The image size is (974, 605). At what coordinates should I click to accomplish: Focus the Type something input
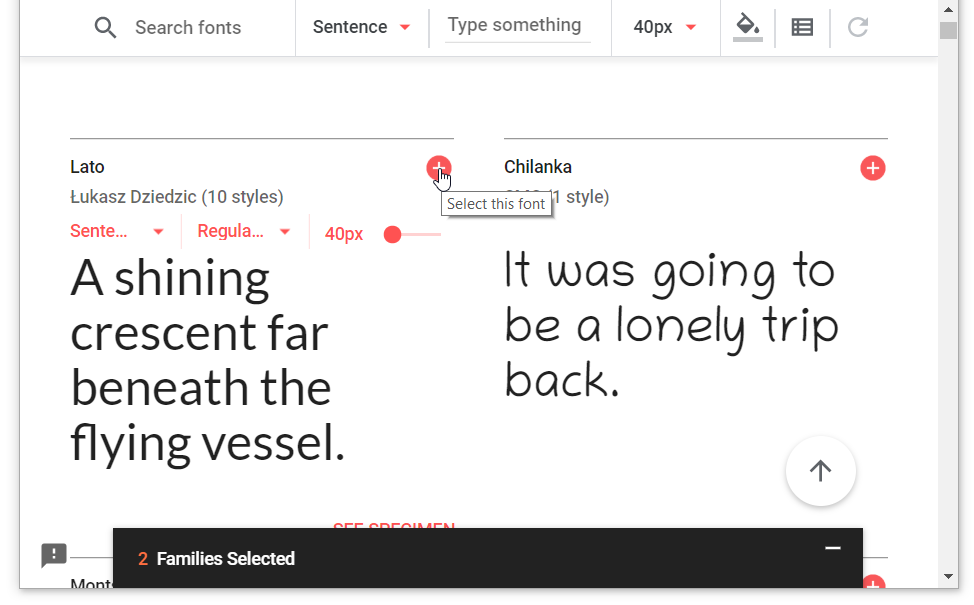tap(517, 26)
